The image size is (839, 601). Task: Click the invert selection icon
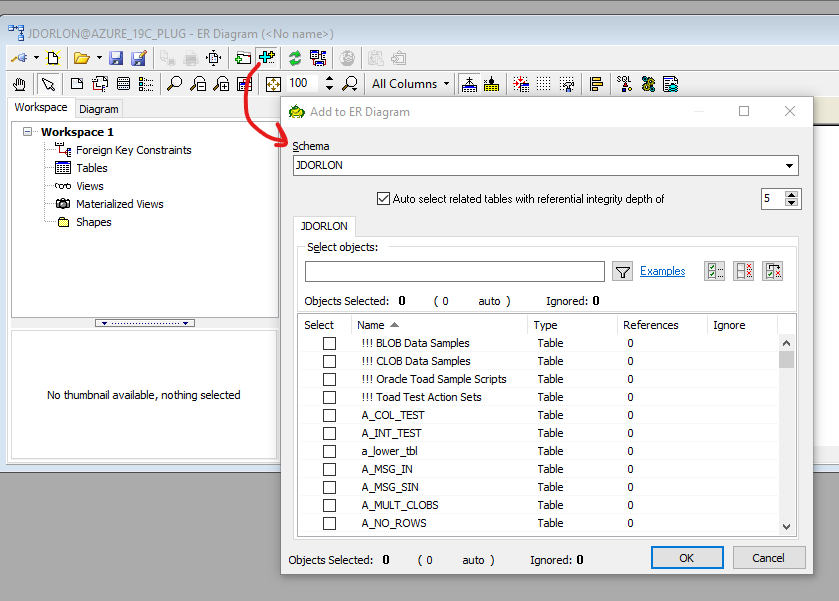click(773, 271)
